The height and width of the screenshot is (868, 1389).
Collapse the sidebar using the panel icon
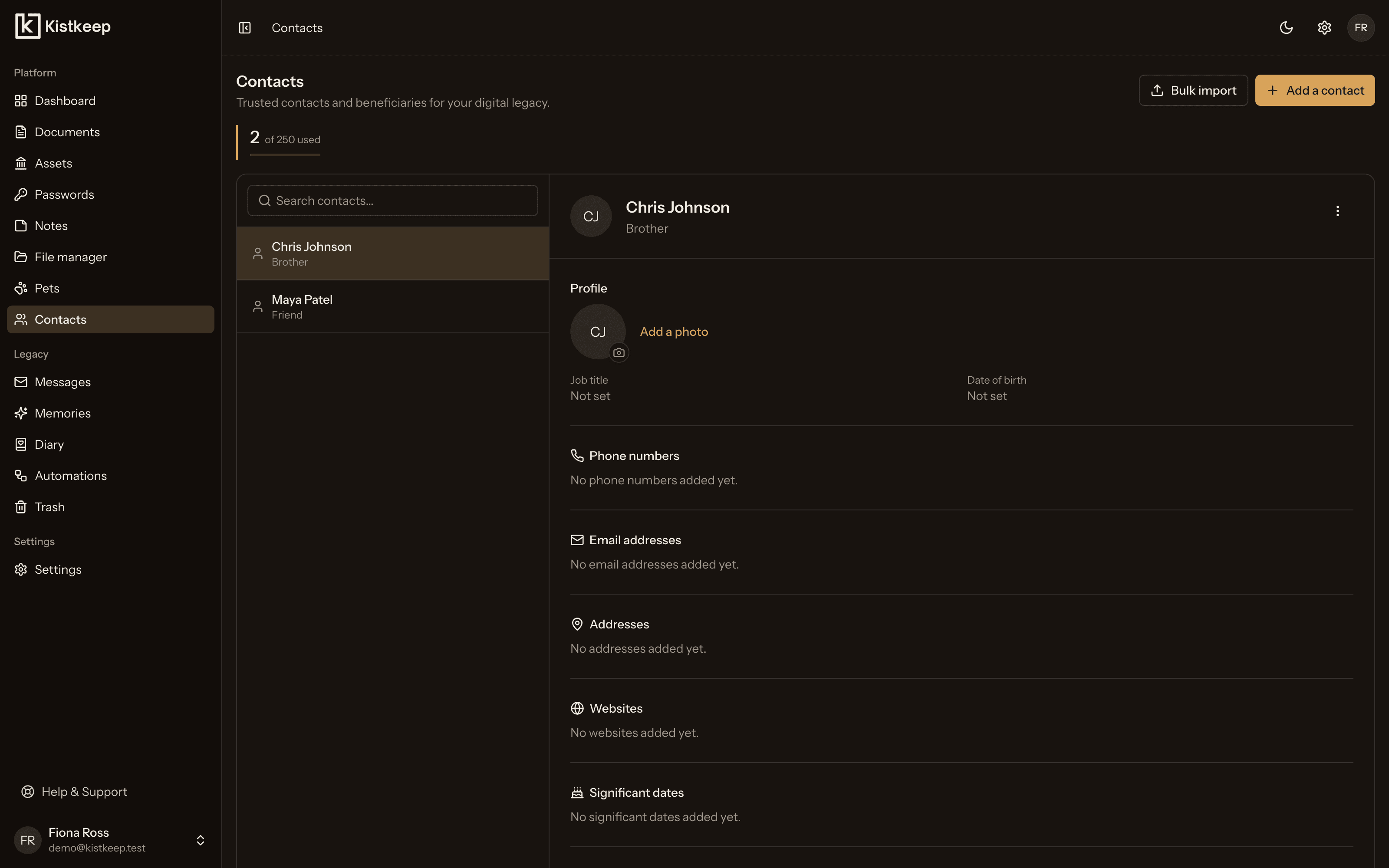click(244, 27)
